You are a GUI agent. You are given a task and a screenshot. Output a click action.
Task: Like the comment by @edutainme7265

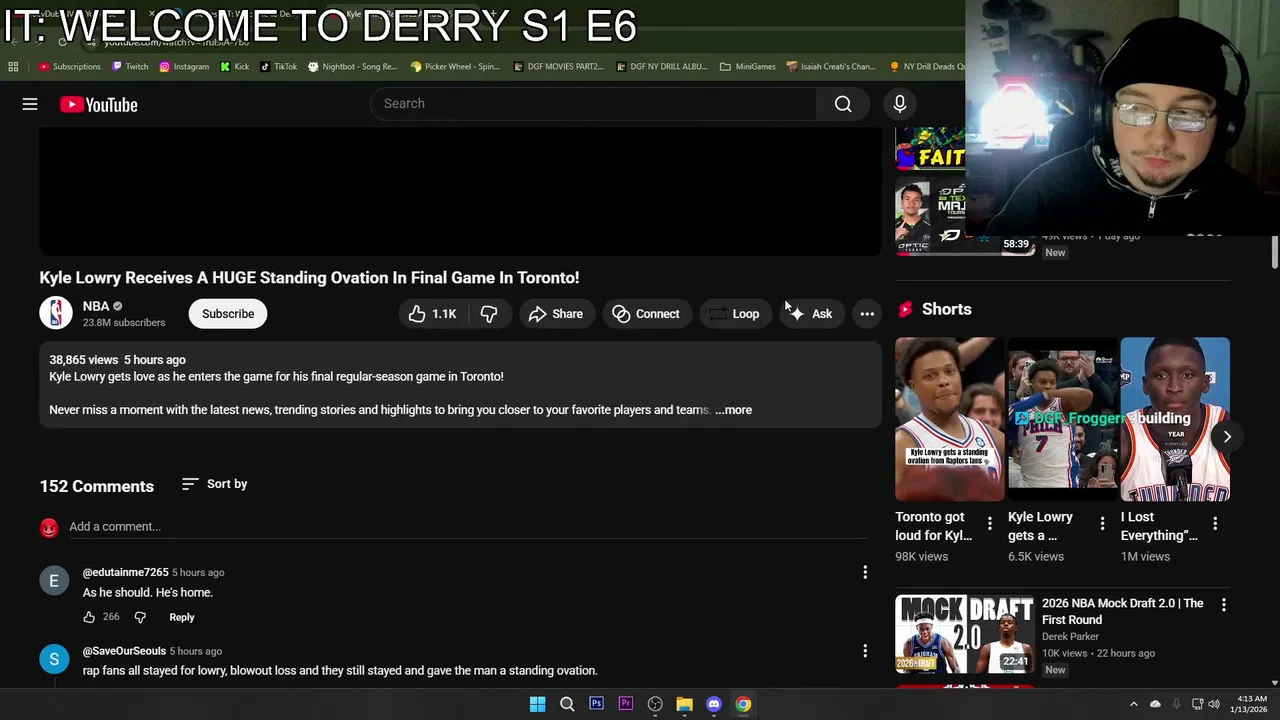[x=89, y=617]
